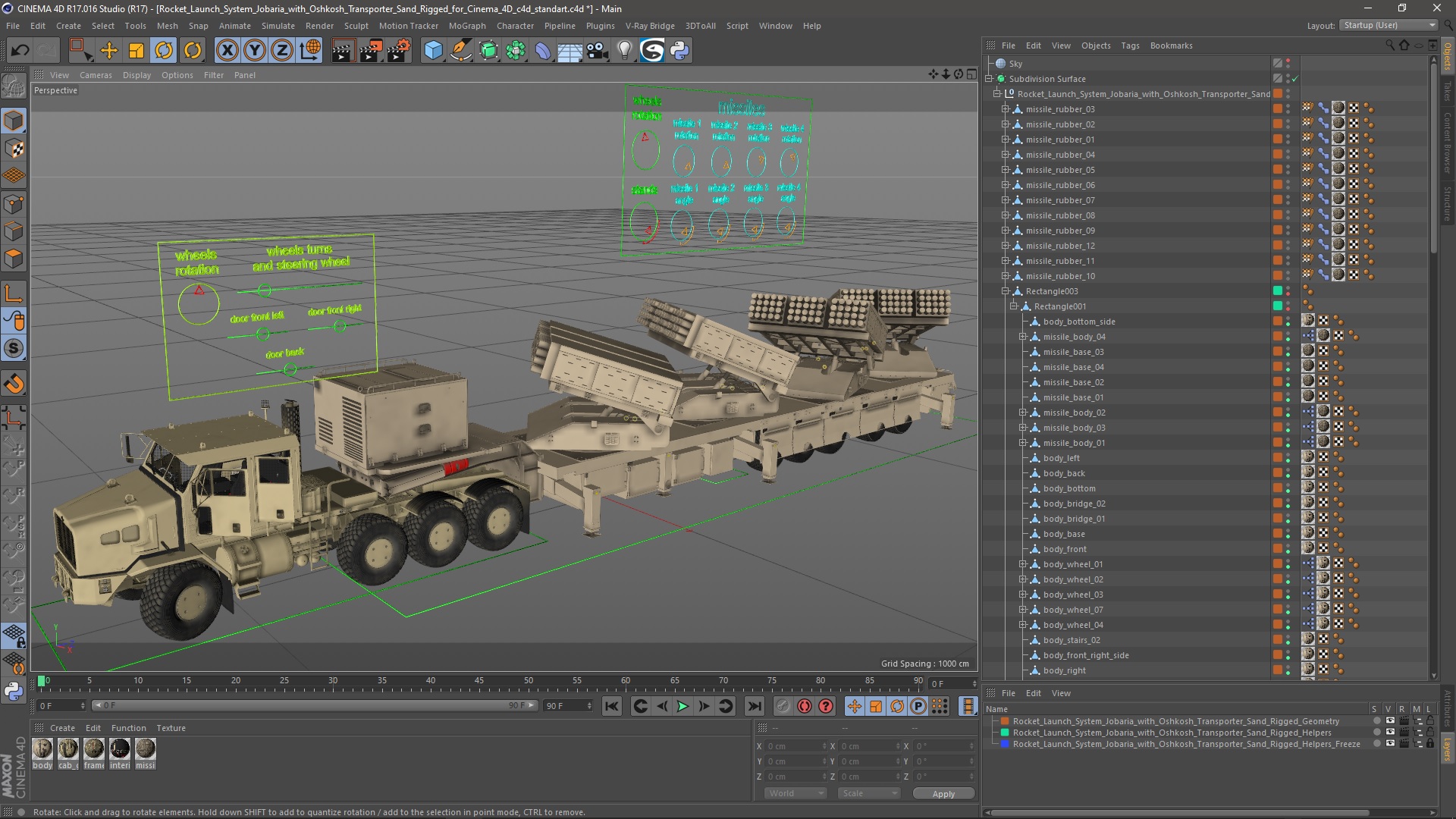
Task: Open Object Manager Tags menu
Action: click(1130, 45)
